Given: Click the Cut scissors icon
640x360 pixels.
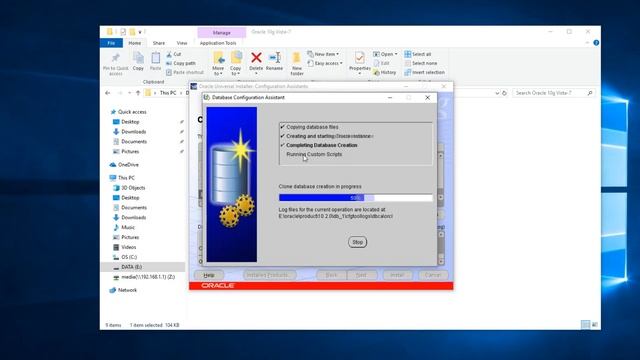Looking at the screenshot, I should click(x=169, y=54).
